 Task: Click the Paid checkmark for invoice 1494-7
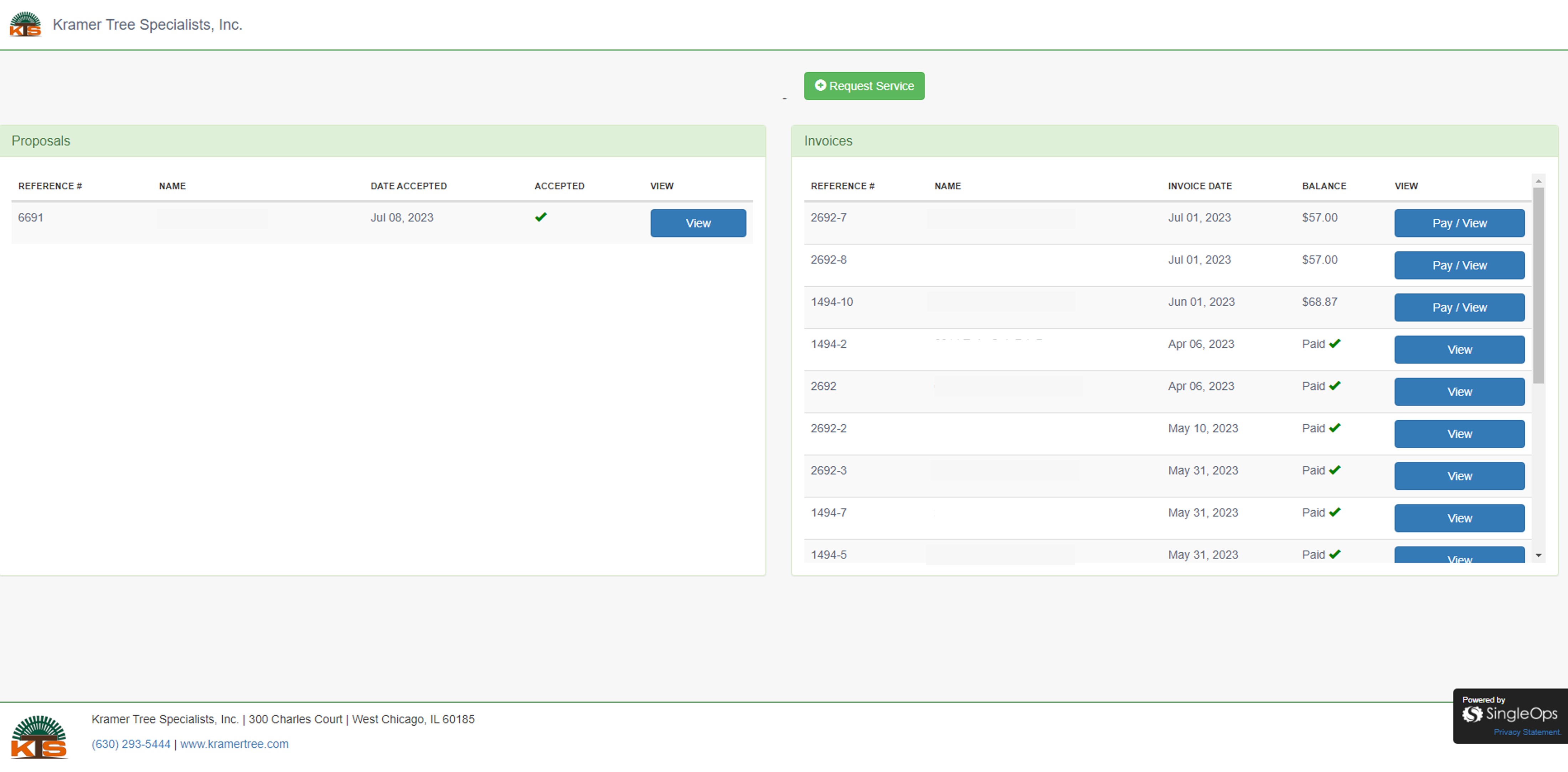click(x=1335, y=512)
